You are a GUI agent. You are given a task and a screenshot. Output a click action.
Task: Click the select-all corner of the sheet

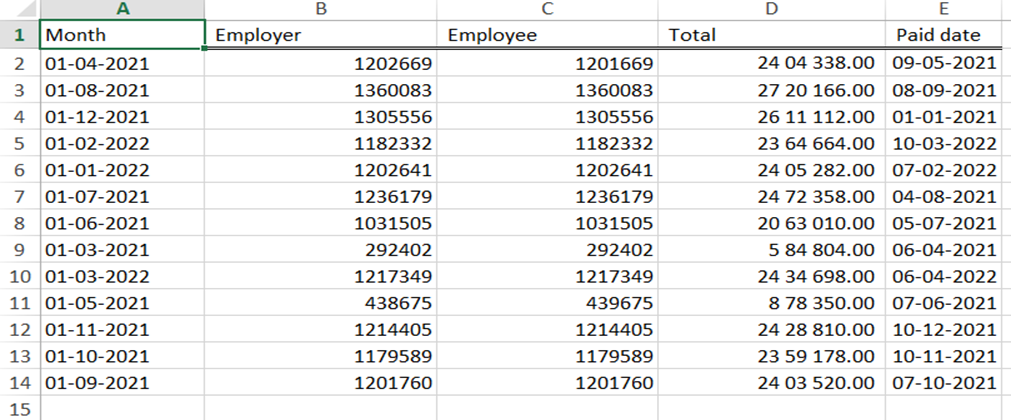pos(19,9)
